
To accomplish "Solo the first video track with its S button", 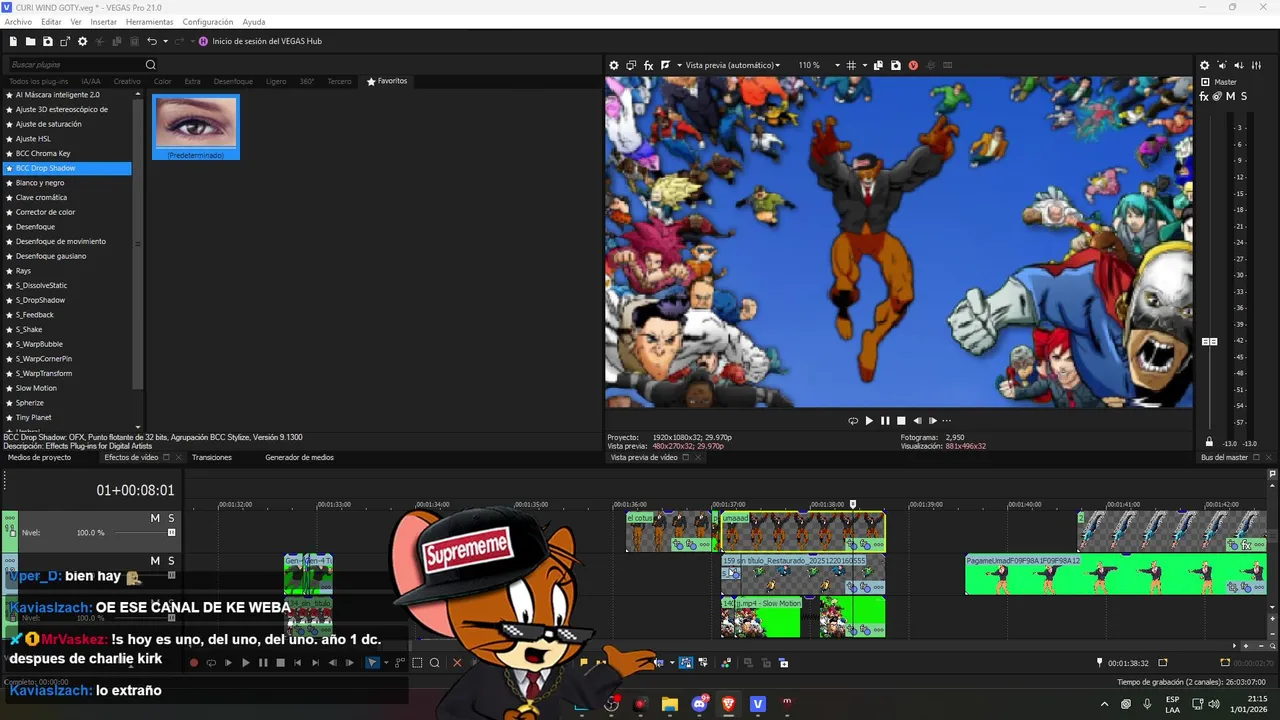I will (171, 518).
